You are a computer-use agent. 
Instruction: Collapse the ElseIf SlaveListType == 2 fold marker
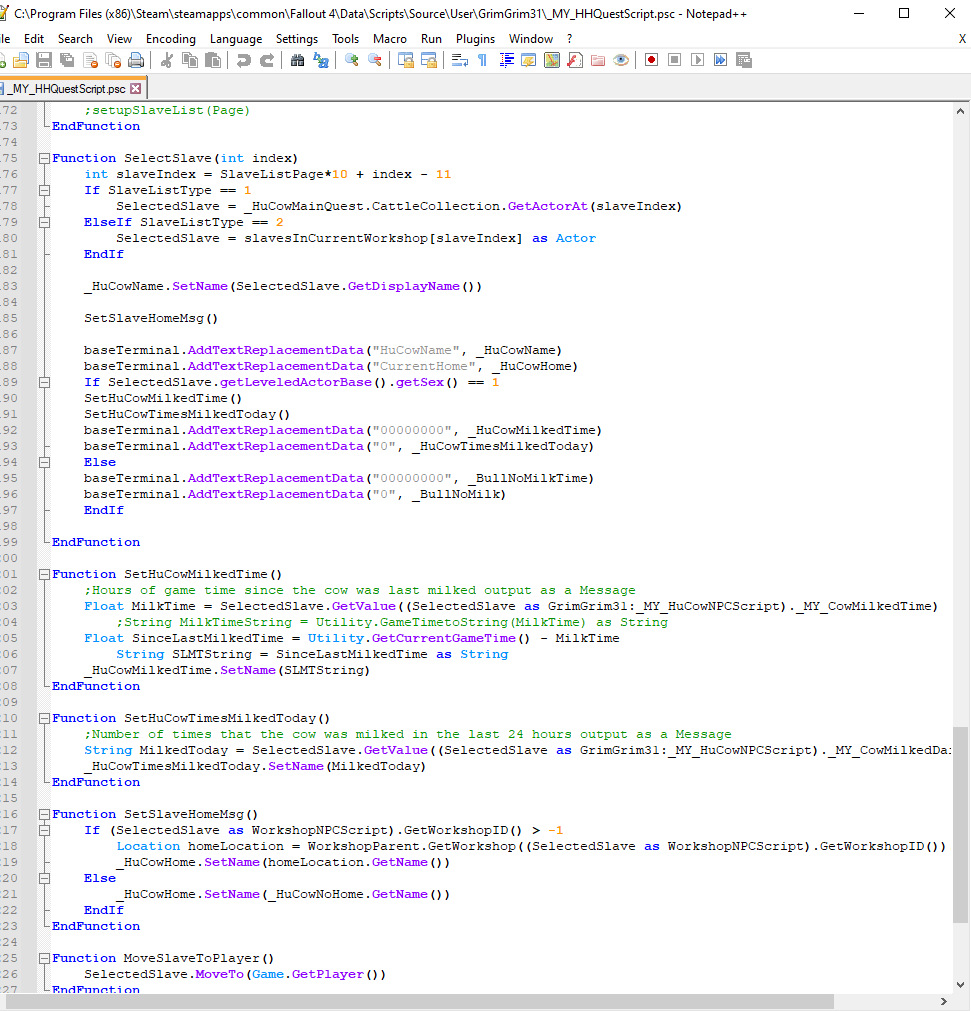click(x=44, y=222)
